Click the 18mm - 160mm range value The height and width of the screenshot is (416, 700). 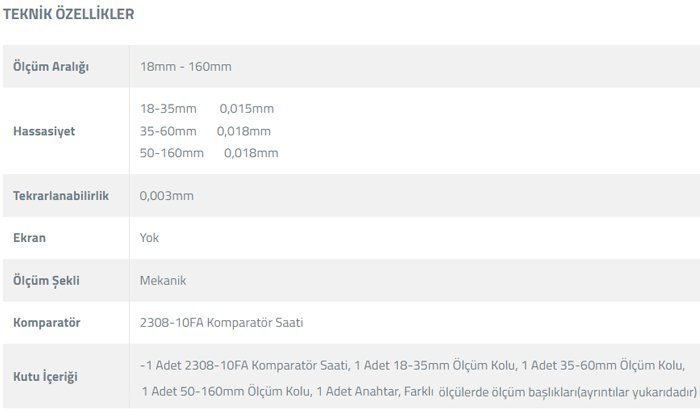[186, 67]
